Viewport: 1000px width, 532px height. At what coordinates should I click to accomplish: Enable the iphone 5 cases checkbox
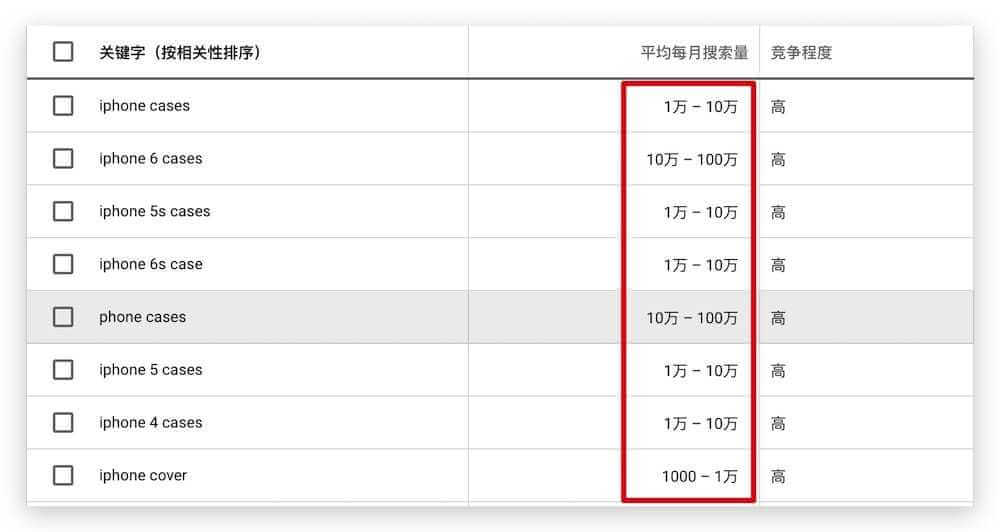tap(63, 370)
